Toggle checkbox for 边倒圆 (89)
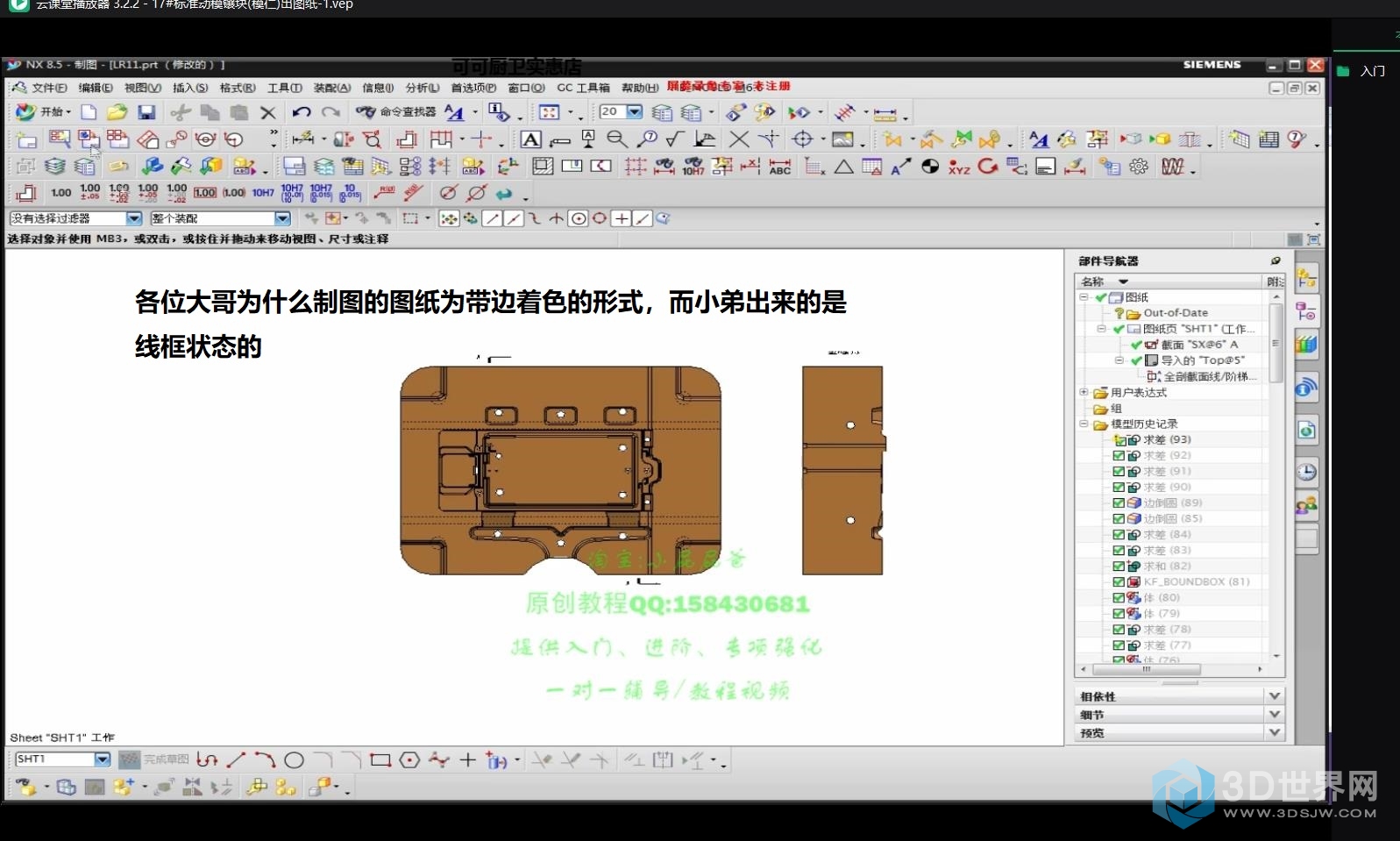 point(1119,503)
